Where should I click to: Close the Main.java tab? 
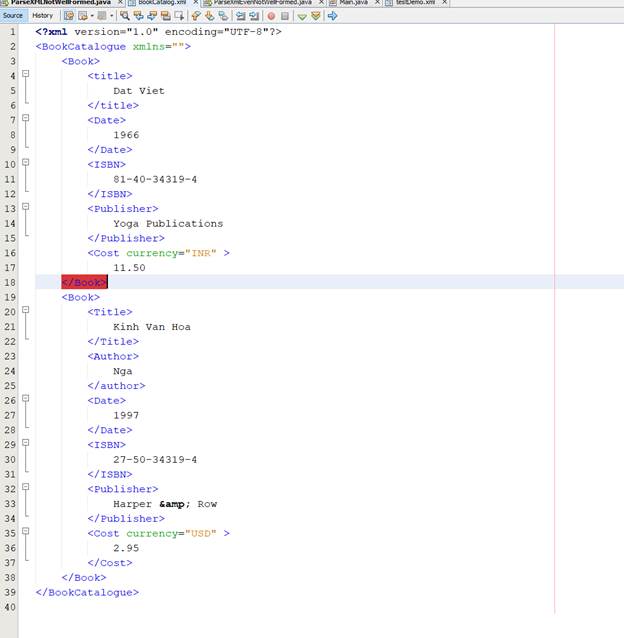click(377, 2)
